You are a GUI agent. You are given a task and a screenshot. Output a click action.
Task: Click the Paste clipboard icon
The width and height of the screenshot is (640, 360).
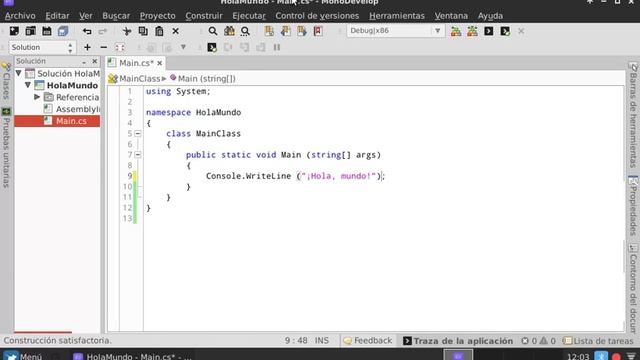pos(159,31)
